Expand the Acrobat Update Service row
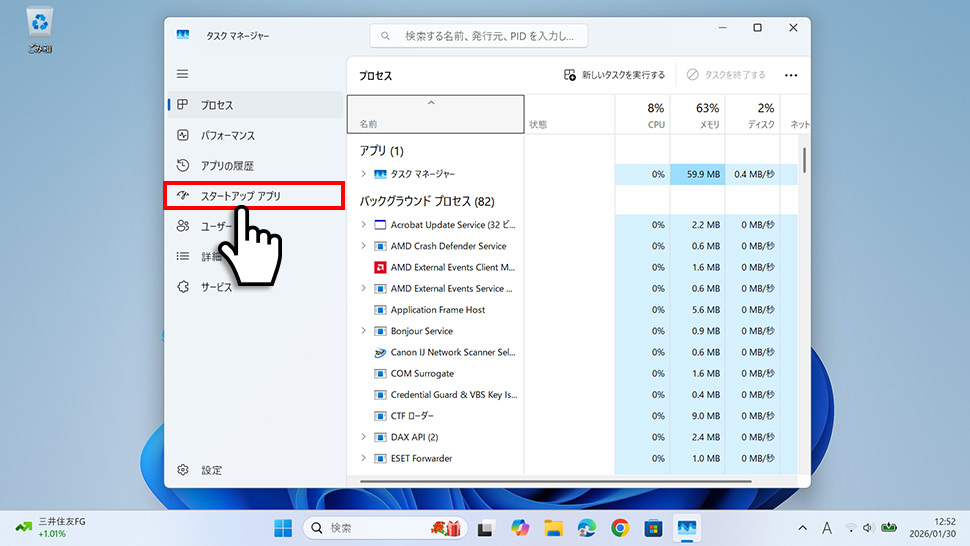This screenshot has height=546, width=970. pyautogui.click(x=363, y=225)
